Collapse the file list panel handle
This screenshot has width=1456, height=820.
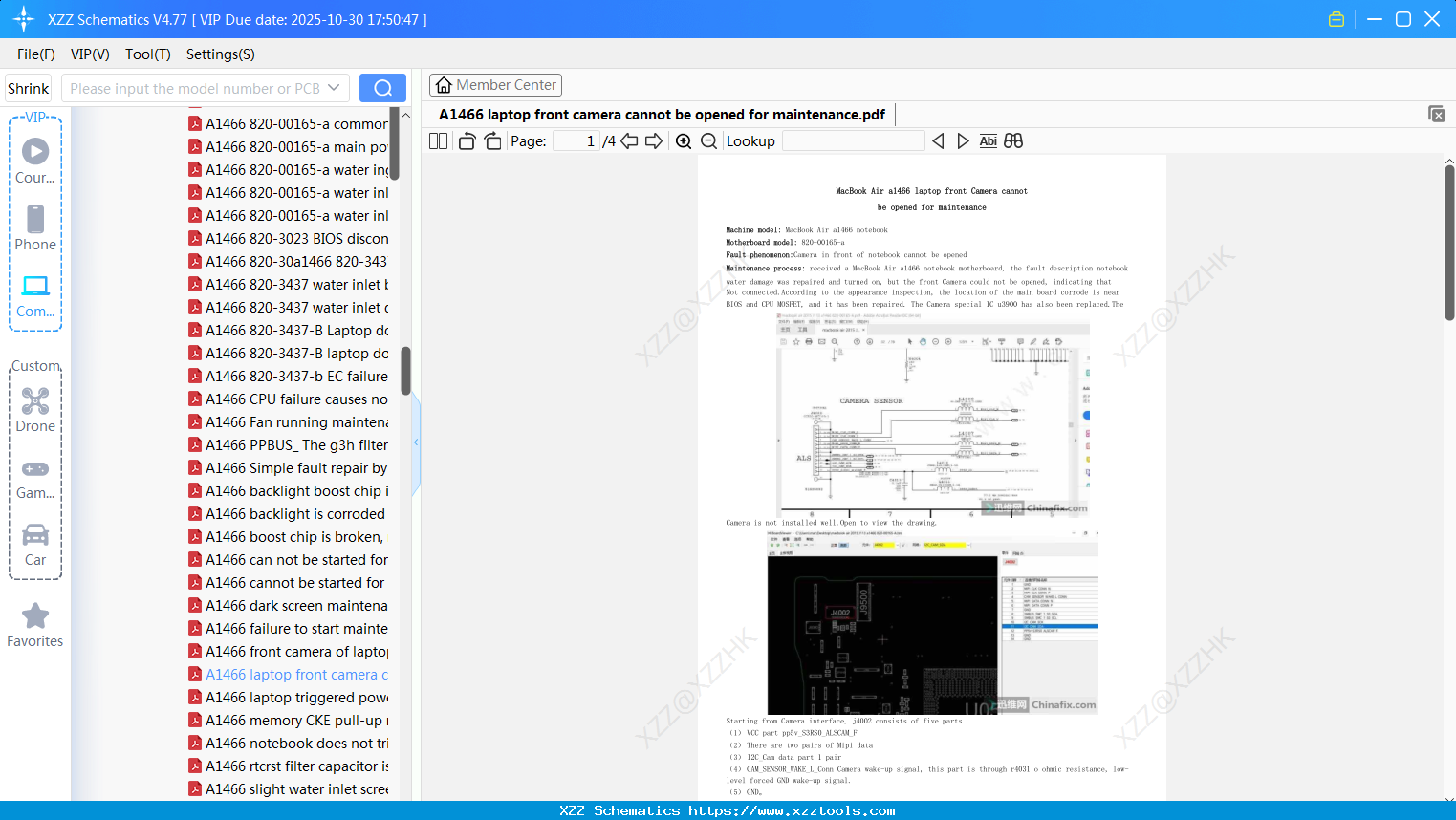pyautogui.click(x=416, y=442)
